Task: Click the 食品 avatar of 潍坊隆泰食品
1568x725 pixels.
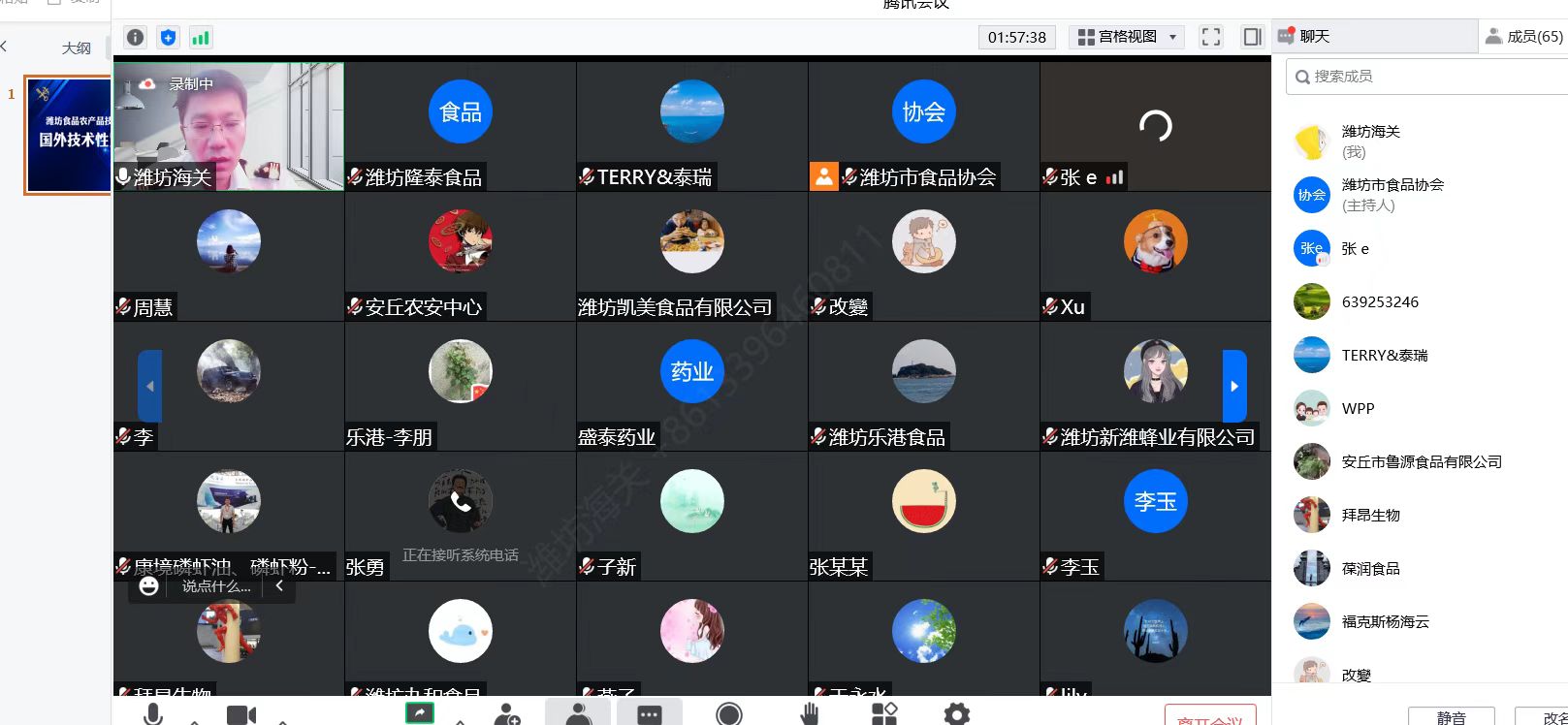Action: [461, 111]
